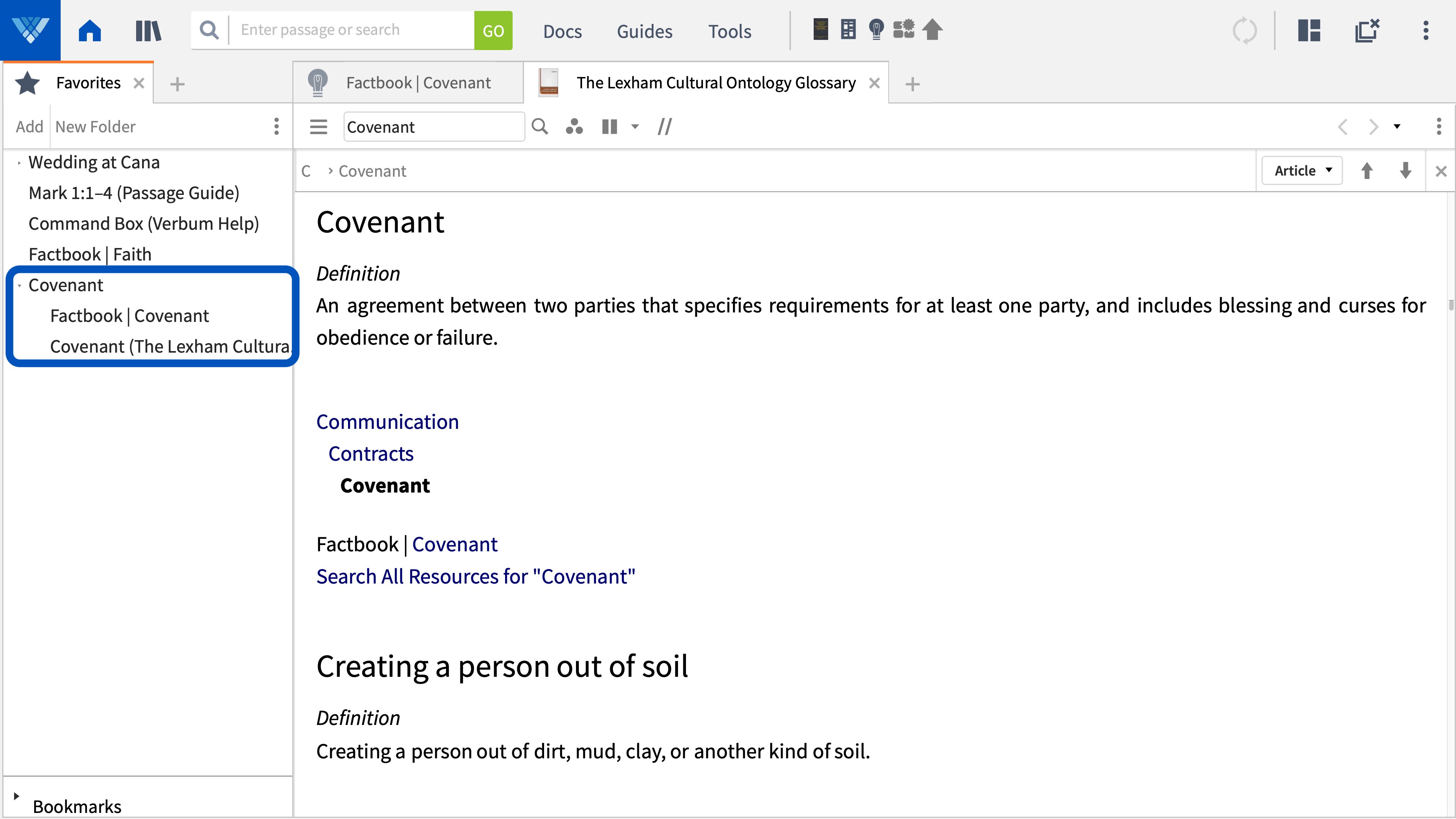Add a new tab beside Lexham Glossary

[912, 84]
